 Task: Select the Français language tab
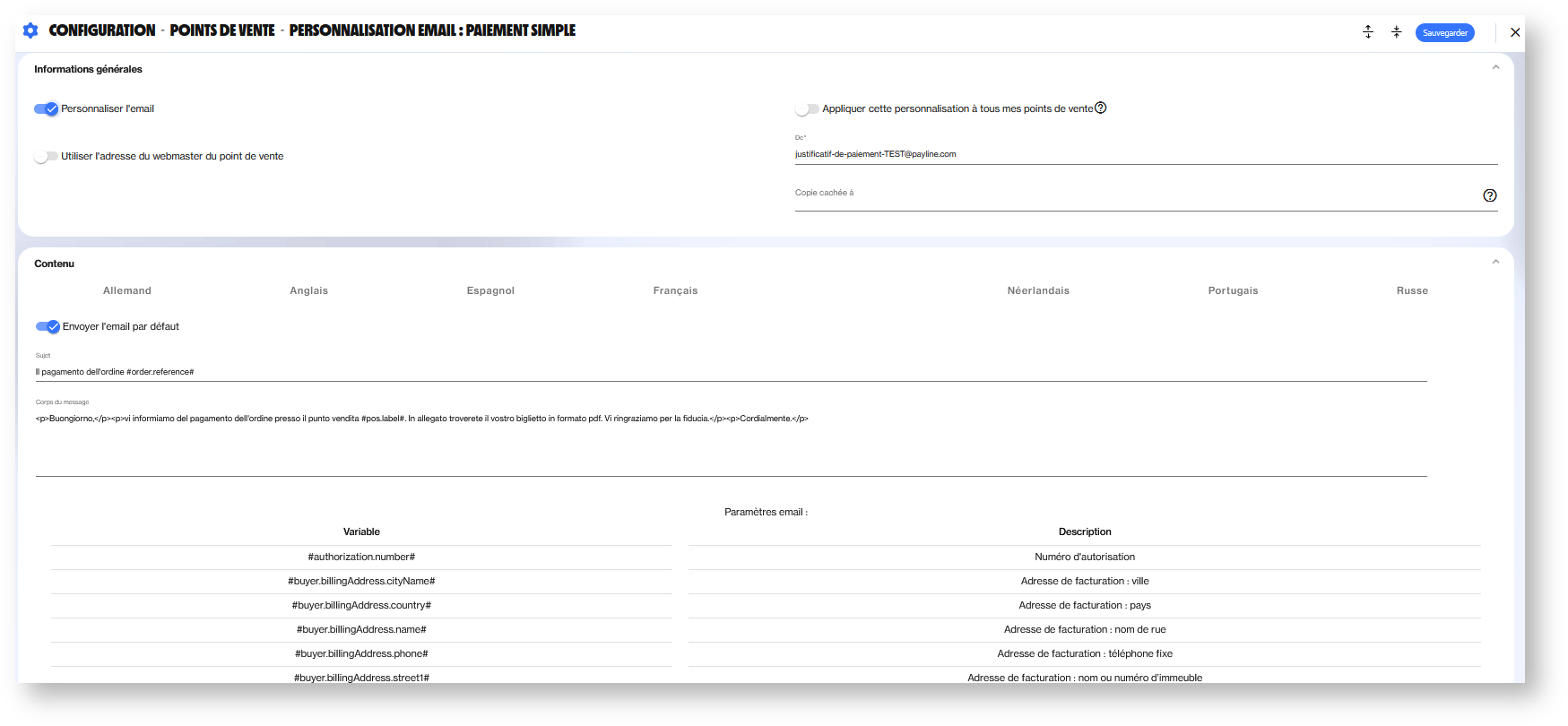click(x=675, y=290)
